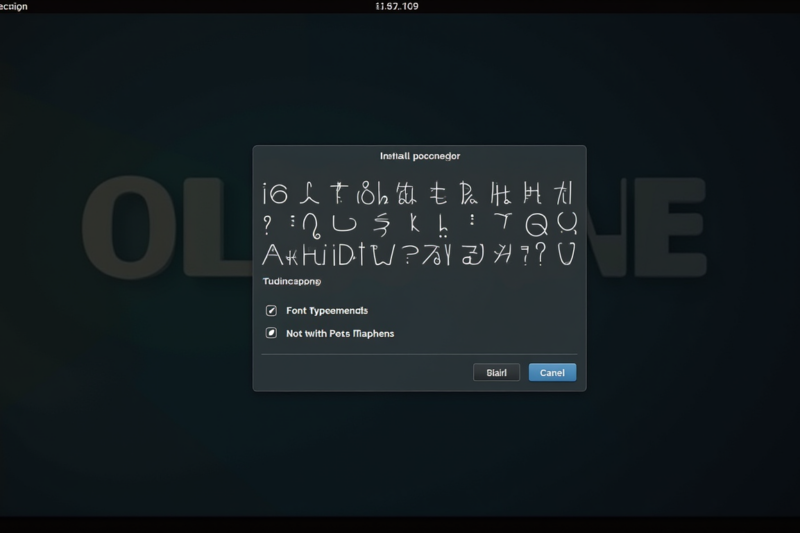Toggle the Not twith Pets Maphens checkbox
The width and height of the screenshot is (800, 533).
271,333
